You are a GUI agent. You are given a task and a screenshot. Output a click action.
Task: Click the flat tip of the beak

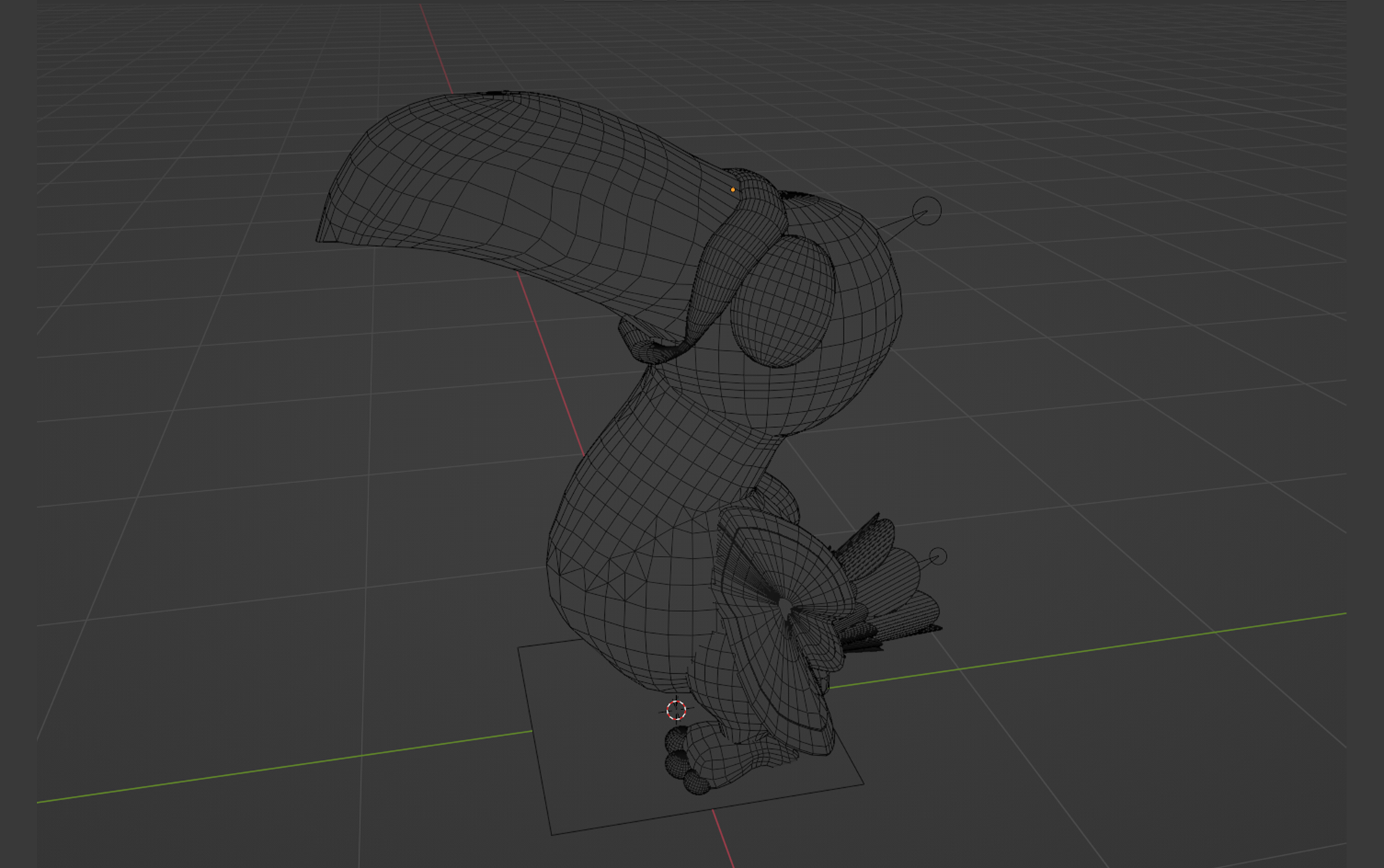324,216
